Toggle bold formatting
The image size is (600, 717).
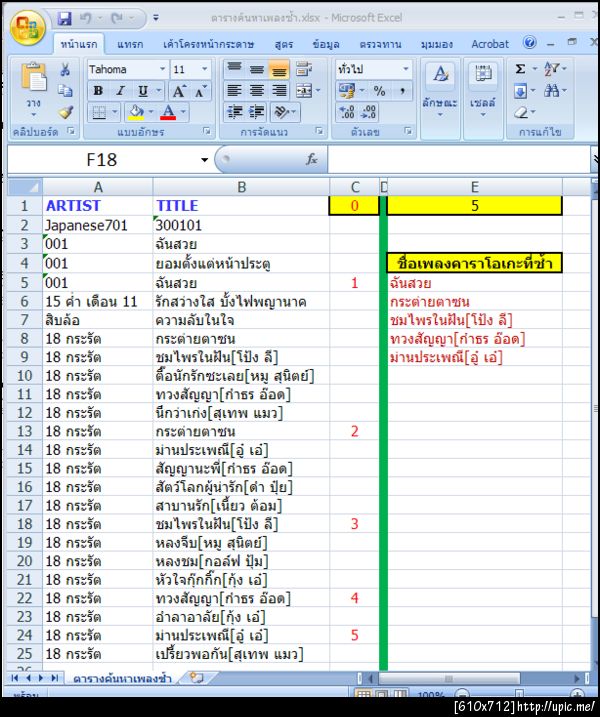98,91
